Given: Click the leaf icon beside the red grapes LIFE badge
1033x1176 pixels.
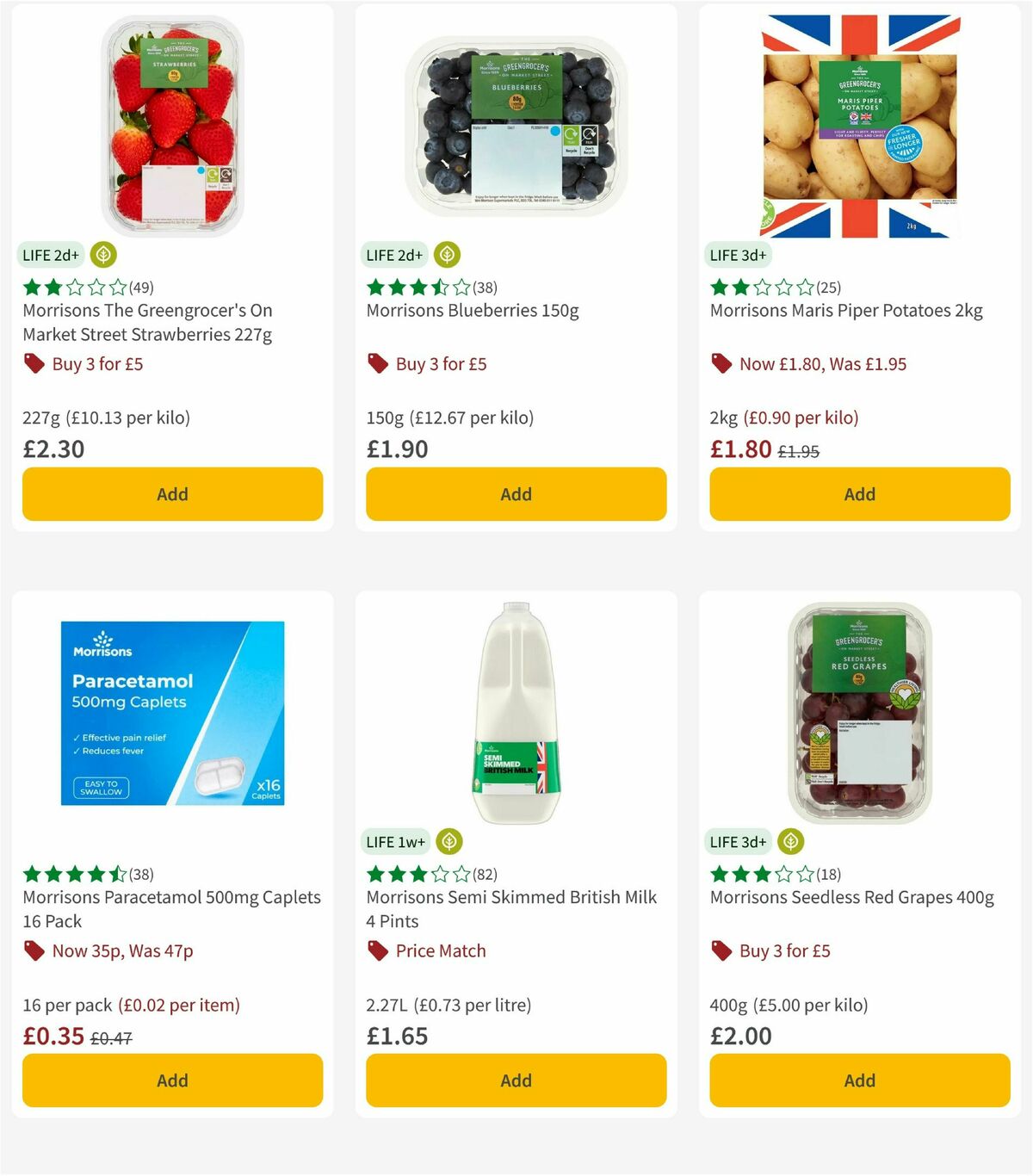Looking at the screenshot, I should [791, 842].
